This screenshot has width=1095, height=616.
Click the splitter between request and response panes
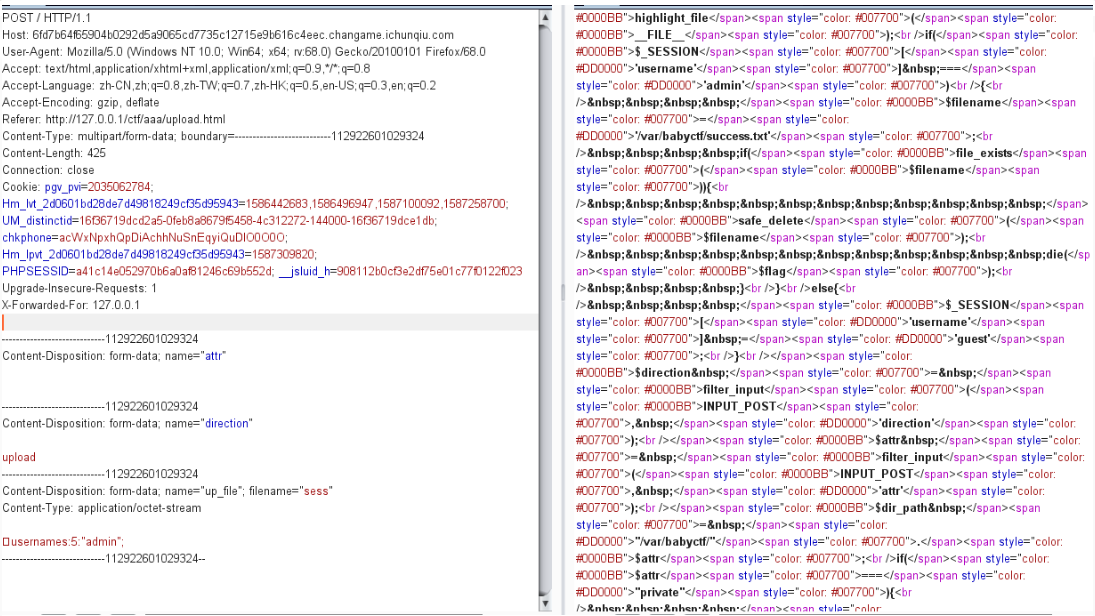coord(562,290)
